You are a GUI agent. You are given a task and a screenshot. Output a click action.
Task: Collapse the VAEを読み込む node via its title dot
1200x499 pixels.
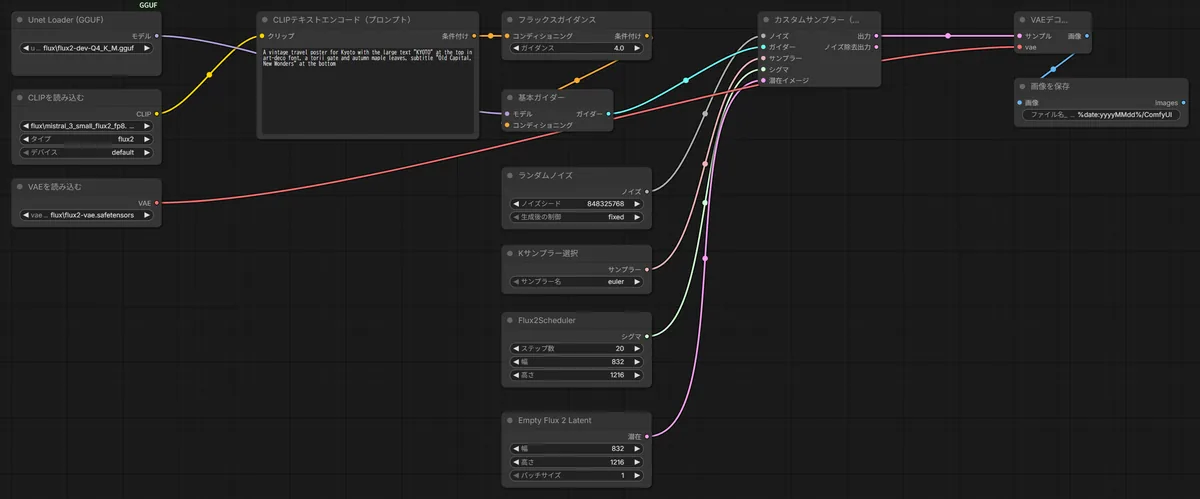[22, 187]
